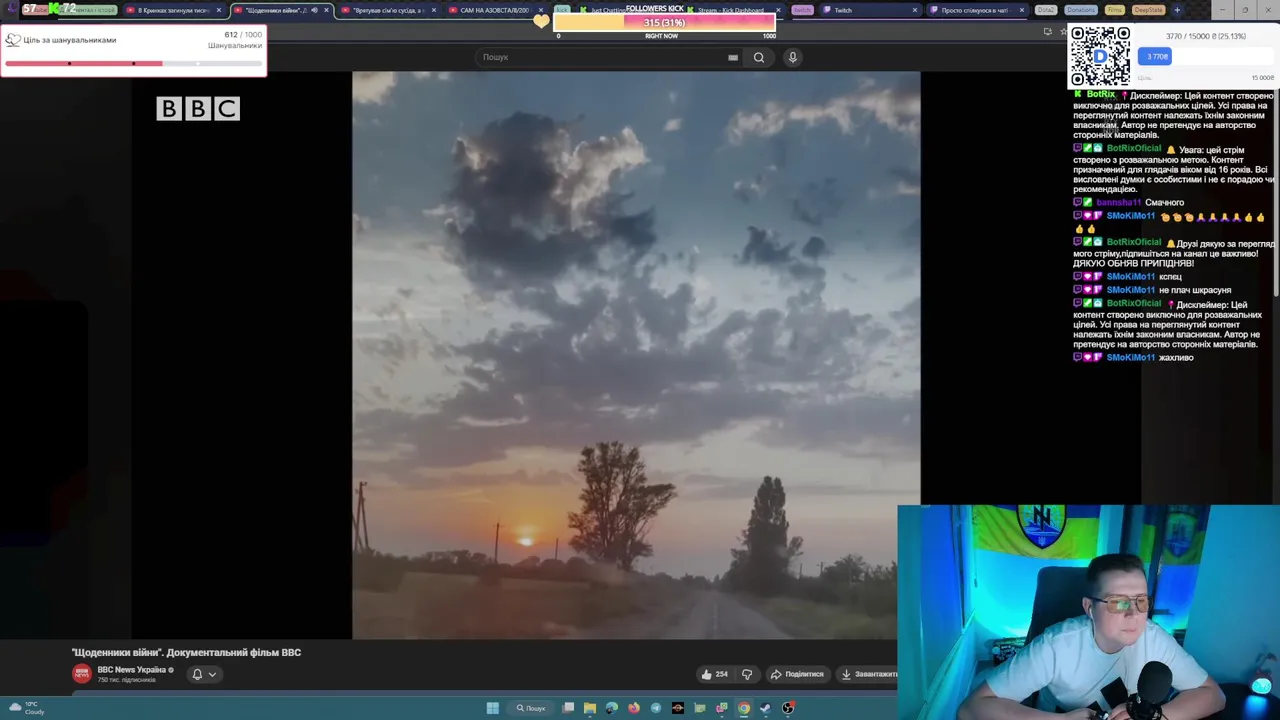The width and height of the screenshot is (1280, 720).
Task: Click the video title 'Щоденники війни'
Action: 186,652
